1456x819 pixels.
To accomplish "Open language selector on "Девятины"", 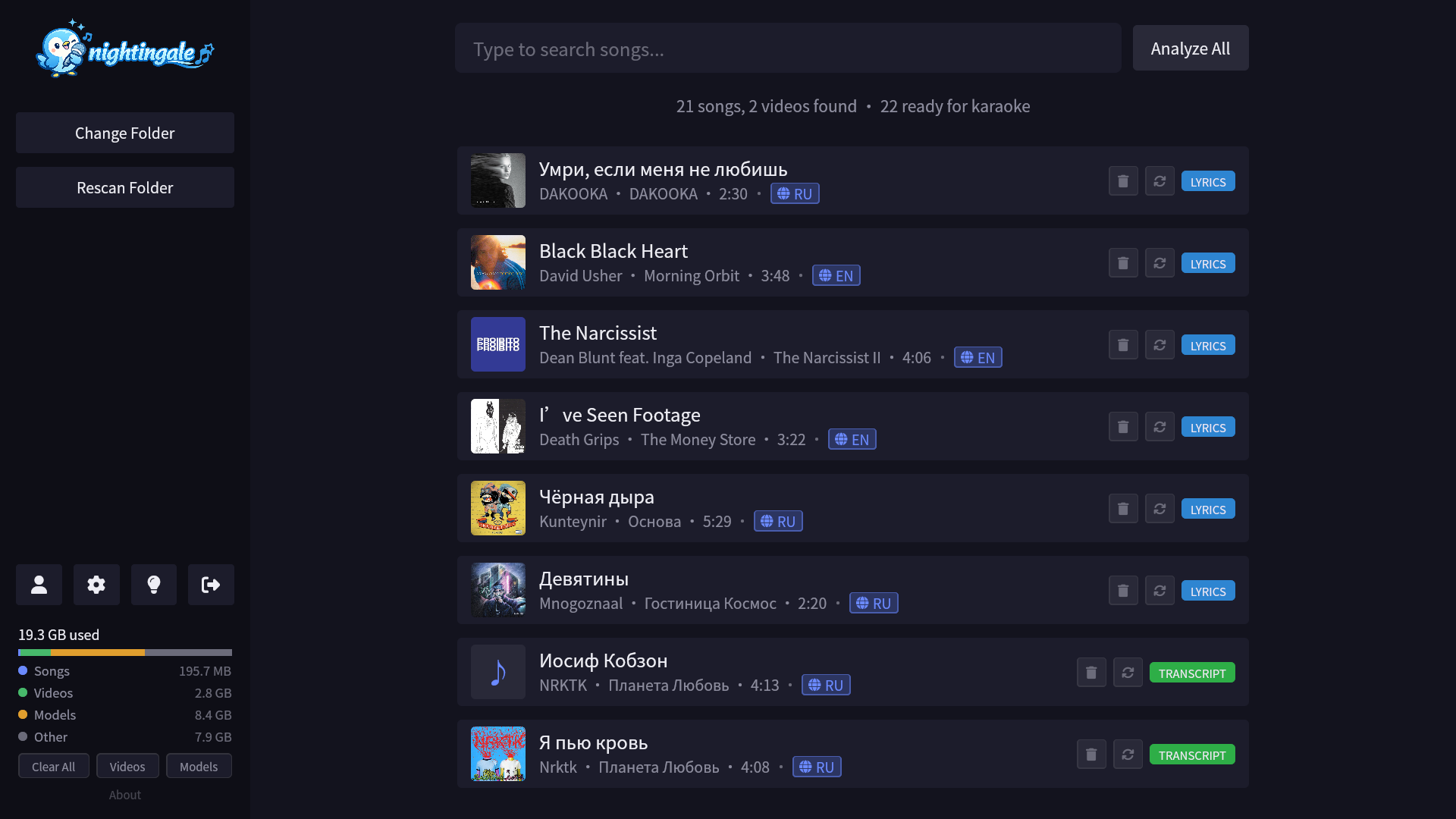I will (874, 603).
